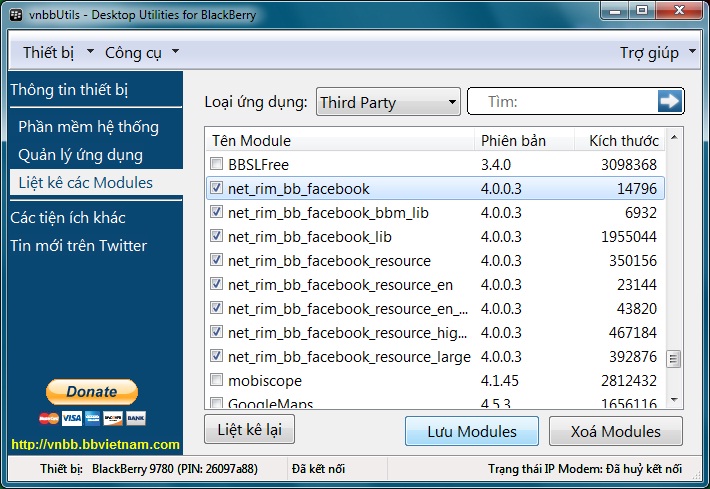
Task: Click the size value 1955044
Action: coord(628,236)
